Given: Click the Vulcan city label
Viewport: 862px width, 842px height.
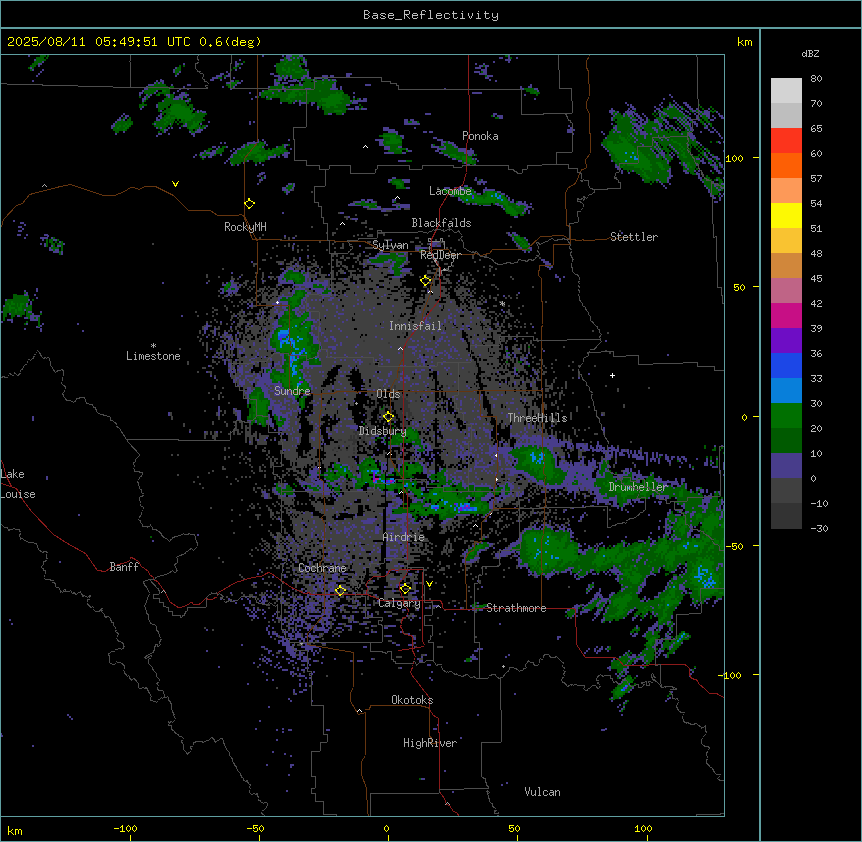Looking at the screenshot, I should [x=543, y=792].
